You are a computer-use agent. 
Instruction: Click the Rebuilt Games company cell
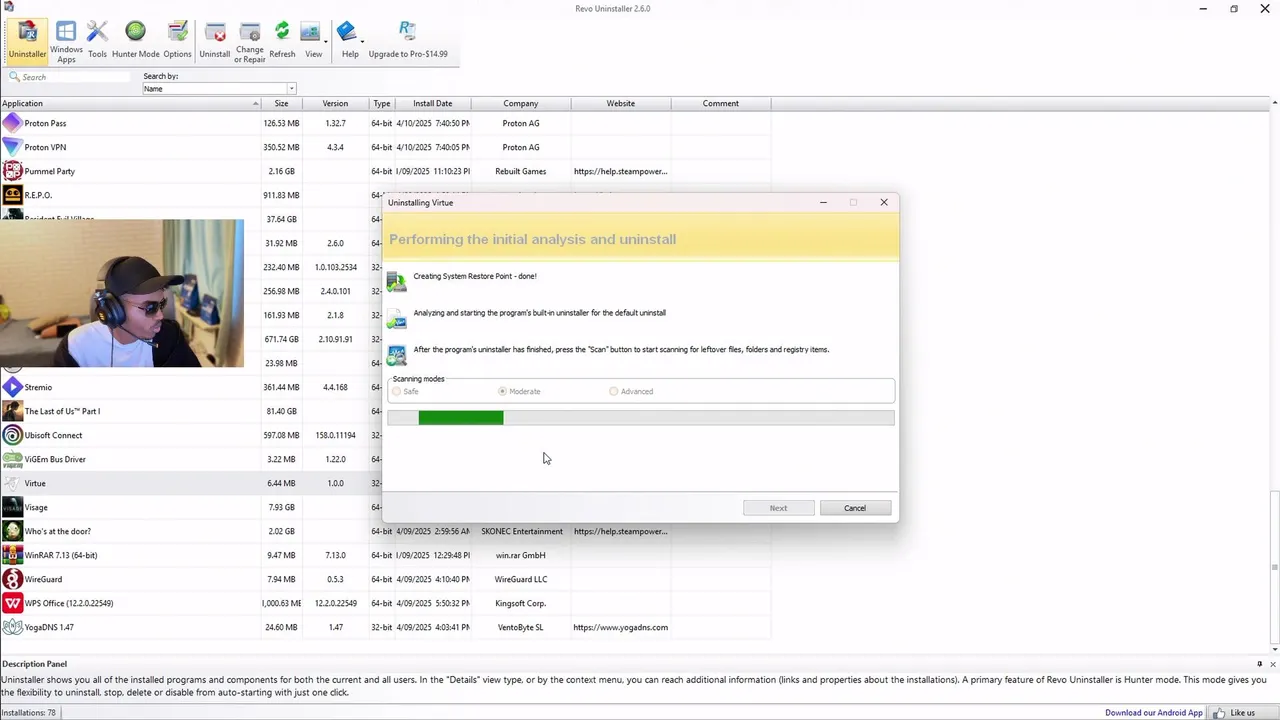tap(520, 171)
